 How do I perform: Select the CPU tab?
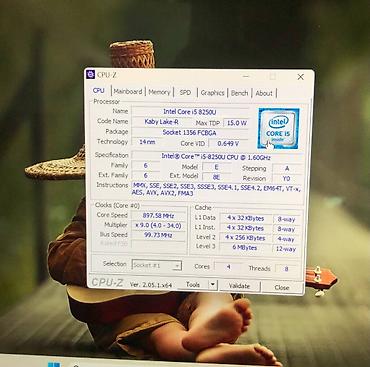tap(99, 91)
